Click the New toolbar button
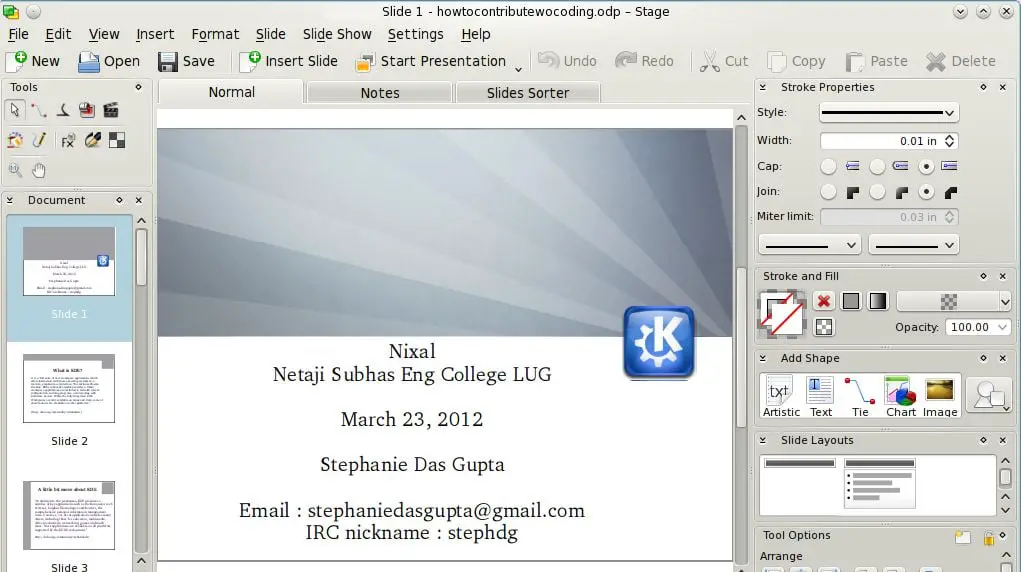This screenshot has width=1021, height=572. [x=33, y=61]
